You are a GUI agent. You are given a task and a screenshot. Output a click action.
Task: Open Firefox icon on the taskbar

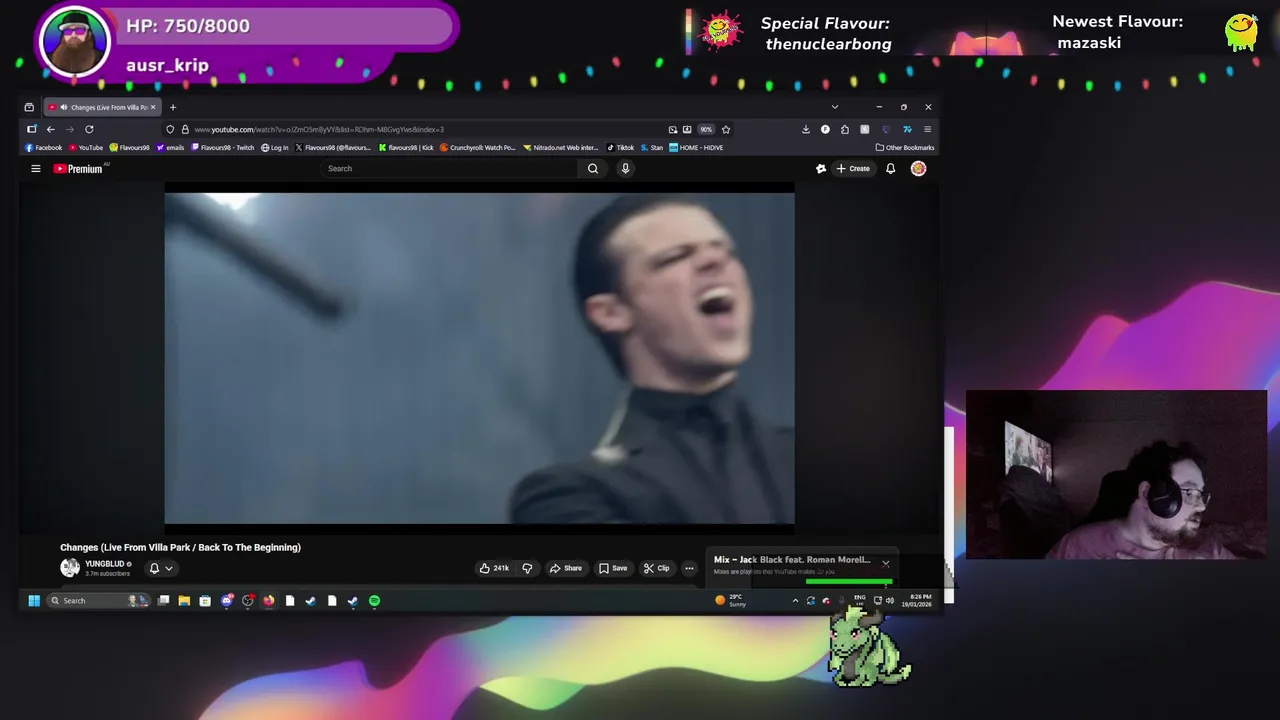(x=269, y=601)
